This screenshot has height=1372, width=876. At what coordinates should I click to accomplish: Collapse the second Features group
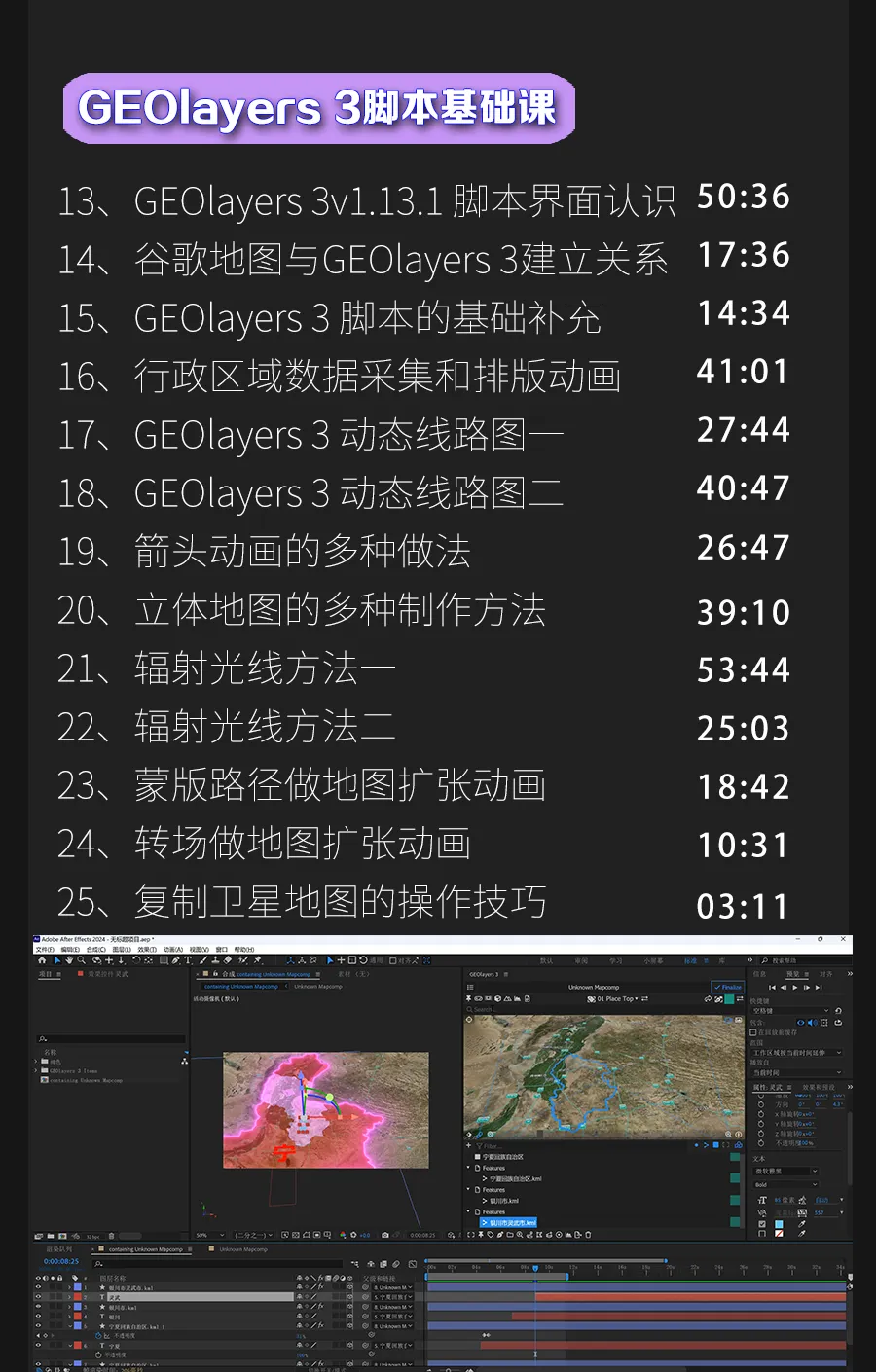point(468,1190)
